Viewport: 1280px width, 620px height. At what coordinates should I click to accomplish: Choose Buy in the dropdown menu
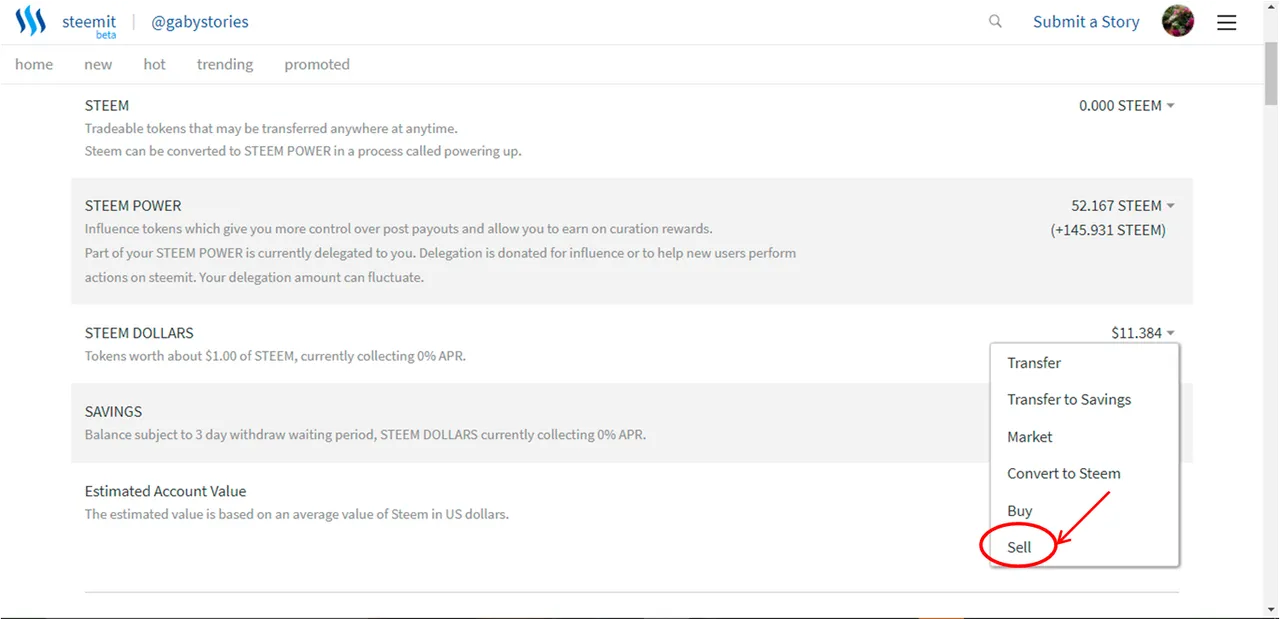tap(1020, 511)
